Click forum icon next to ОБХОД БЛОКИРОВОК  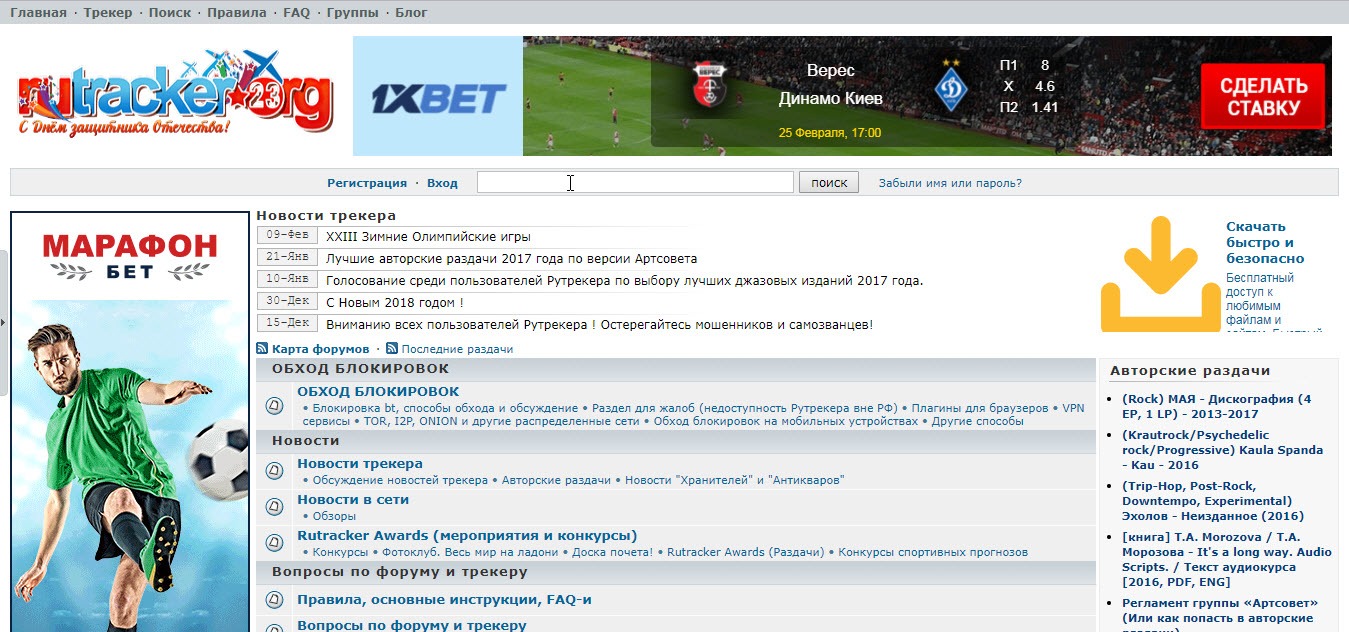click(x=275, y=406)
